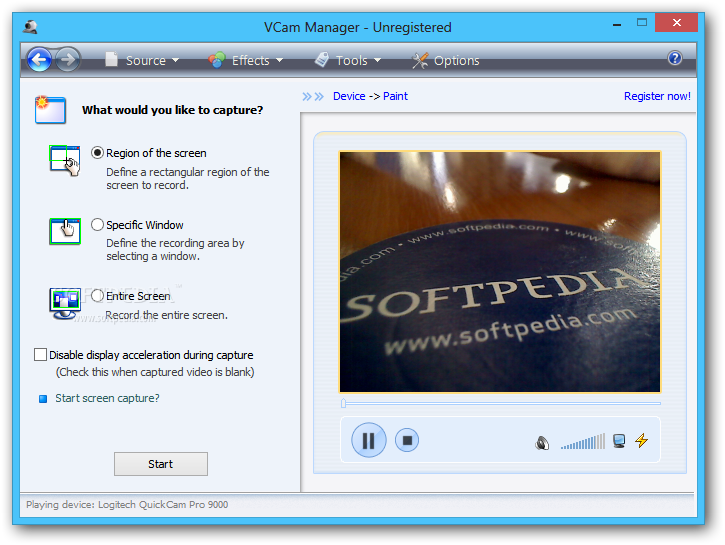Viewport: 725px width, 545px height.
Task: Click the double chevron arrows icon
Action: (313, 96)
